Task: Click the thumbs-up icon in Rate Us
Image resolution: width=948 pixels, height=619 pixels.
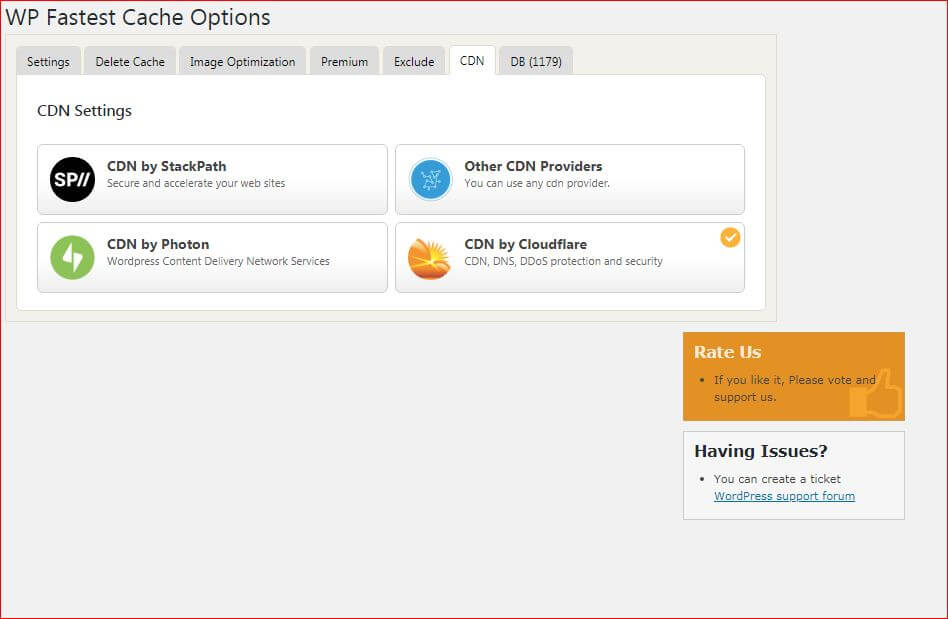Action: pos(875,394)
